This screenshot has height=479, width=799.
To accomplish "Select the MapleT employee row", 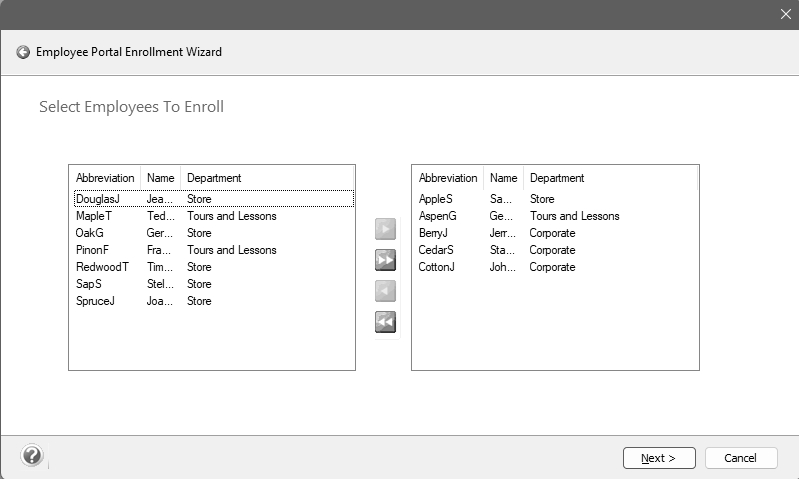I will pyautogui.click(x=94, y=216).
